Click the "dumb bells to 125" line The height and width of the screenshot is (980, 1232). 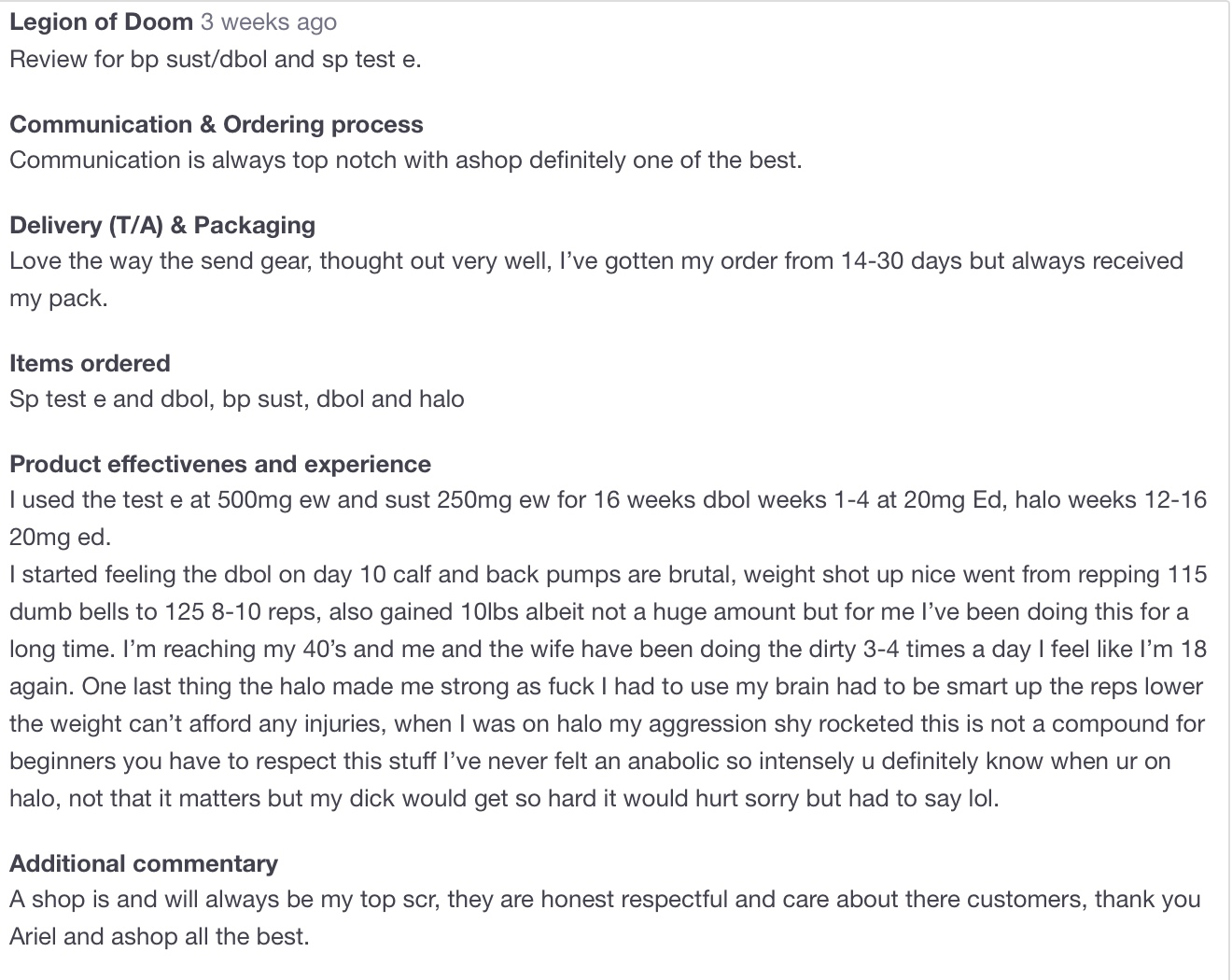coord(598,611)
